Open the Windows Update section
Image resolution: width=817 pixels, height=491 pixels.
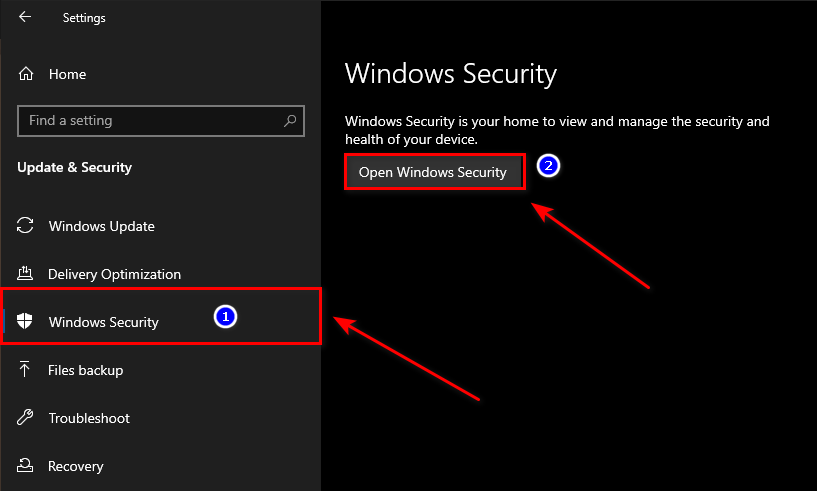point(101,226)
